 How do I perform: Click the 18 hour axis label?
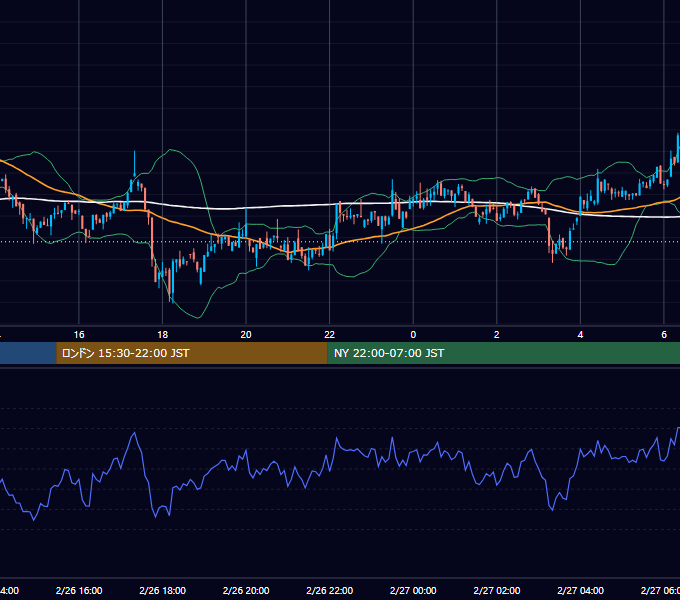[163, 335]
